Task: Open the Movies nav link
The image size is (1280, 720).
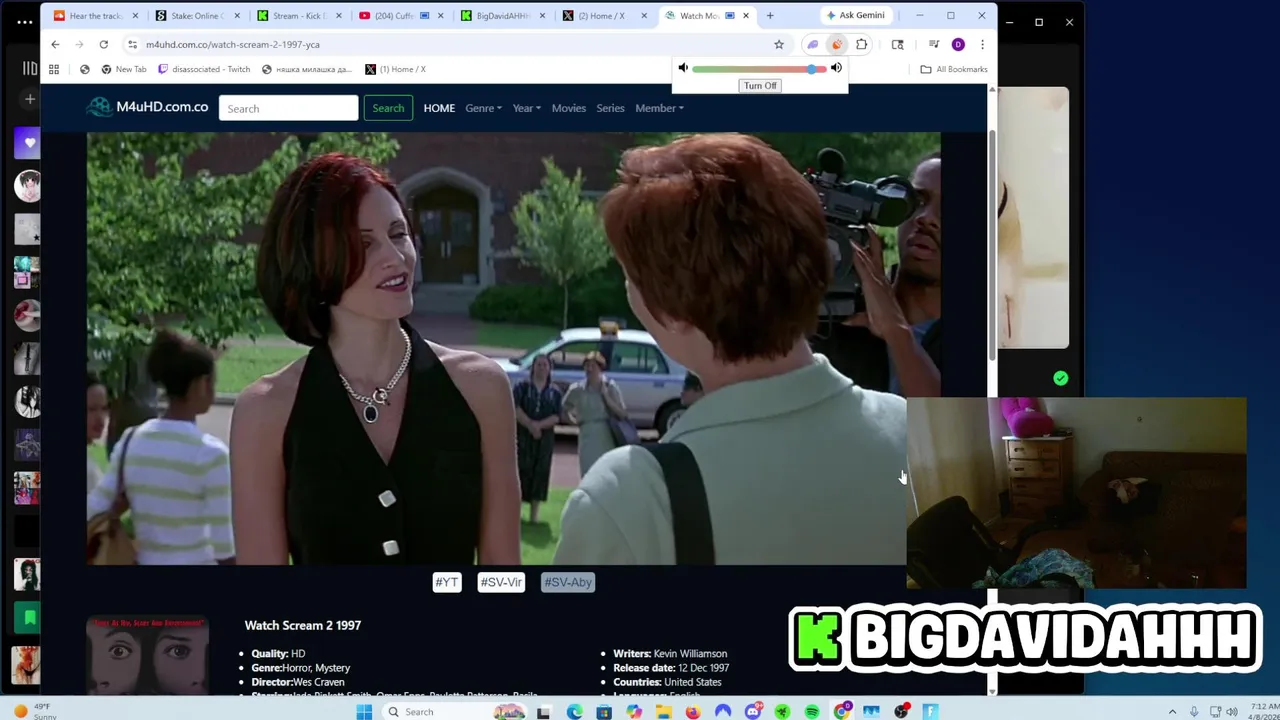Action: coord(569,108)
